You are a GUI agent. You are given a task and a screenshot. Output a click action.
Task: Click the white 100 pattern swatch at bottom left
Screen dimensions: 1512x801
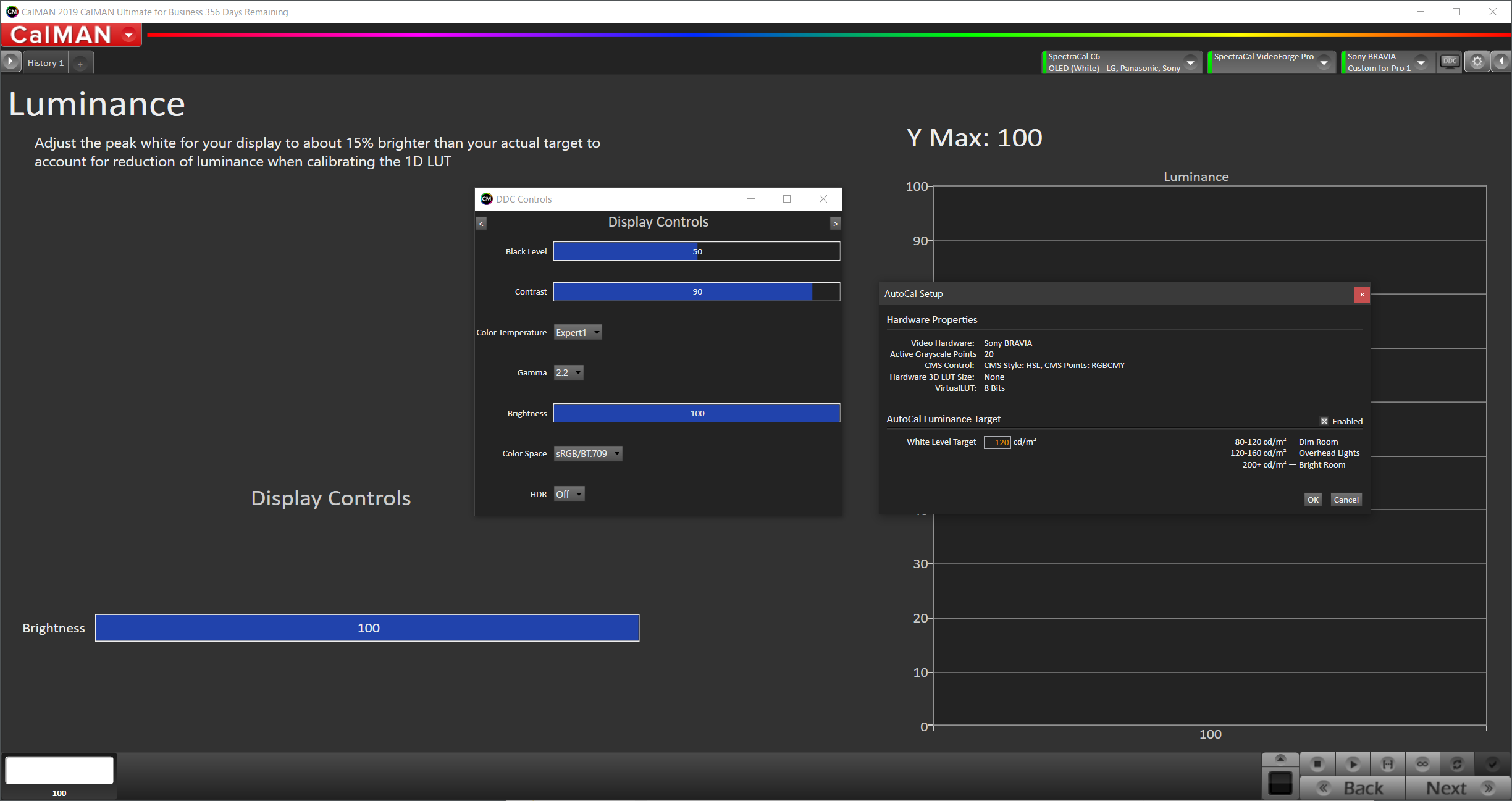point(59,770)
